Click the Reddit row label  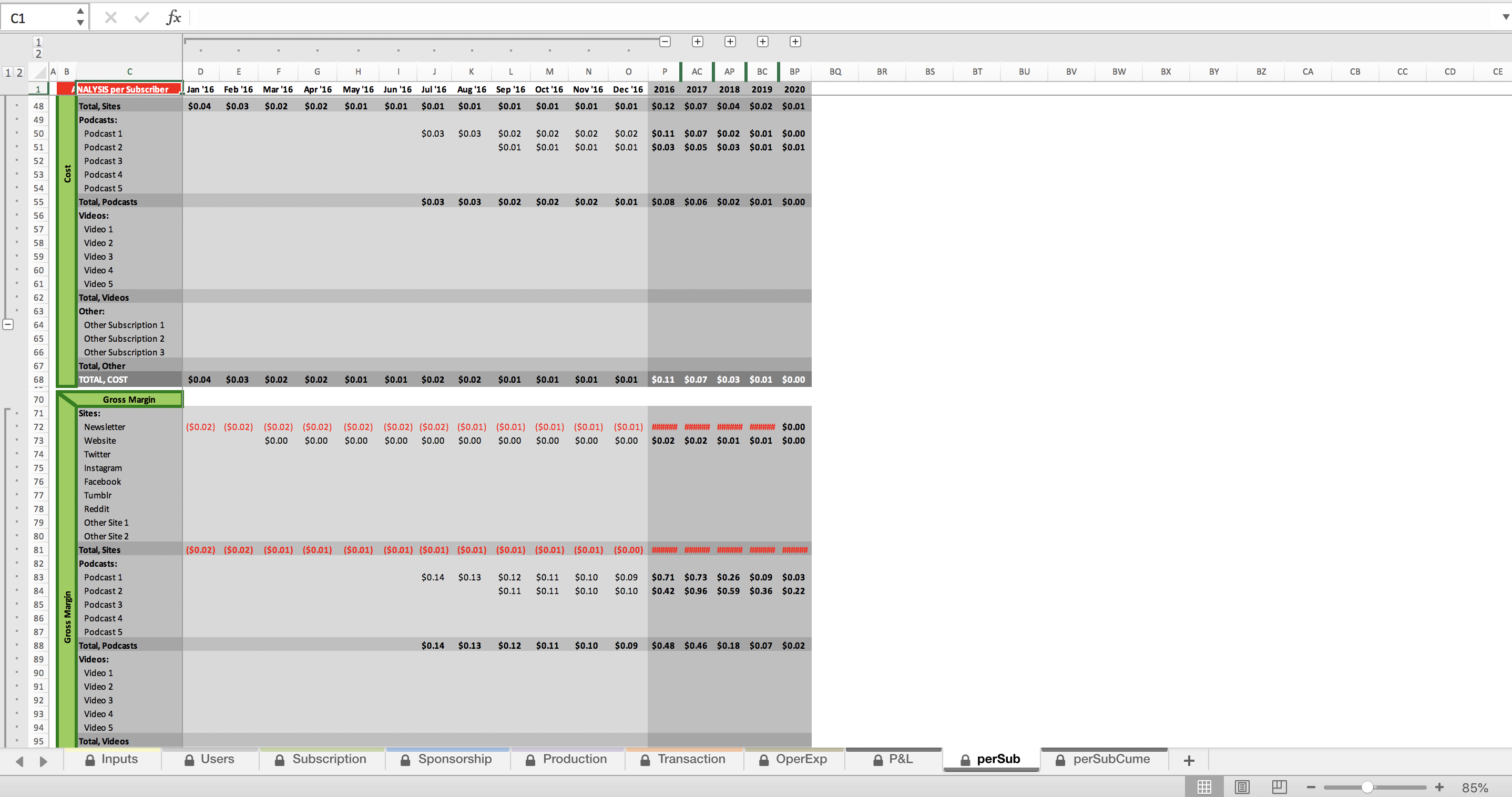[x=96, y=509]
